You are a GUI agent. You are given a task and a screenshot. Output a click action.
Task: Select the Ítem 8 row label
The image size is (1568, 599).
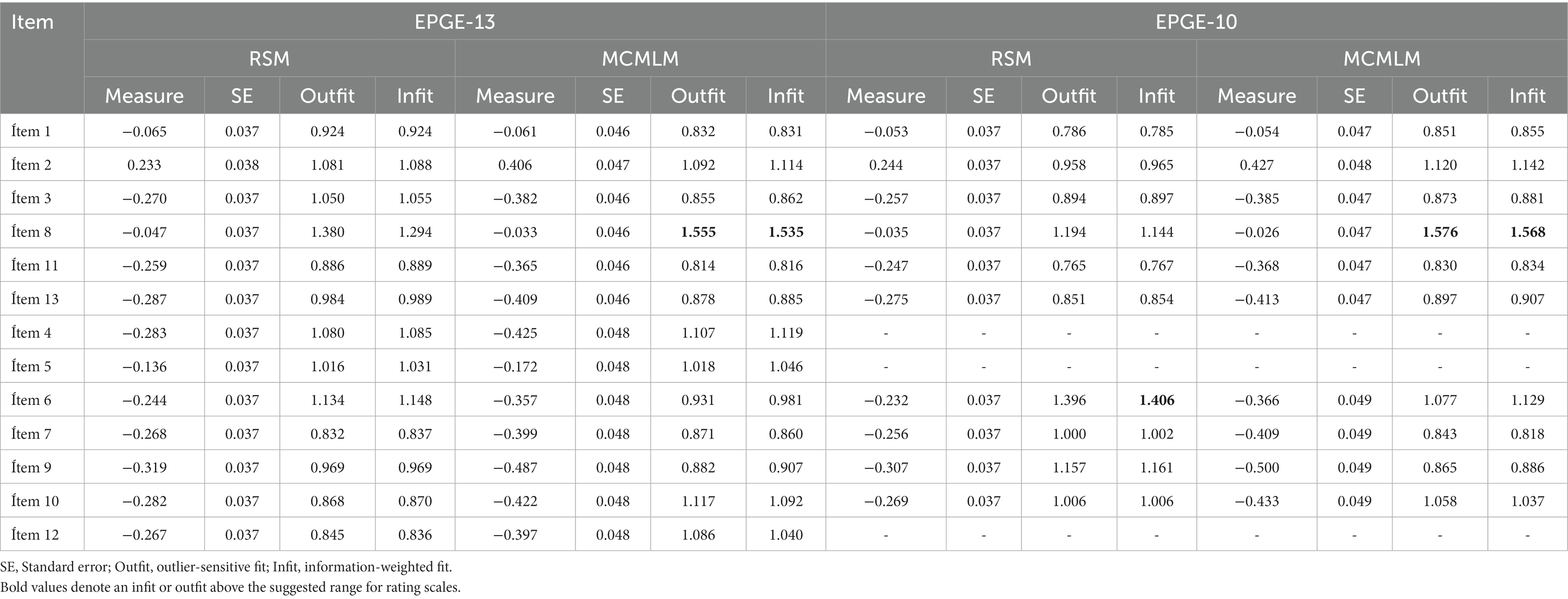click(x=31, y=232)
